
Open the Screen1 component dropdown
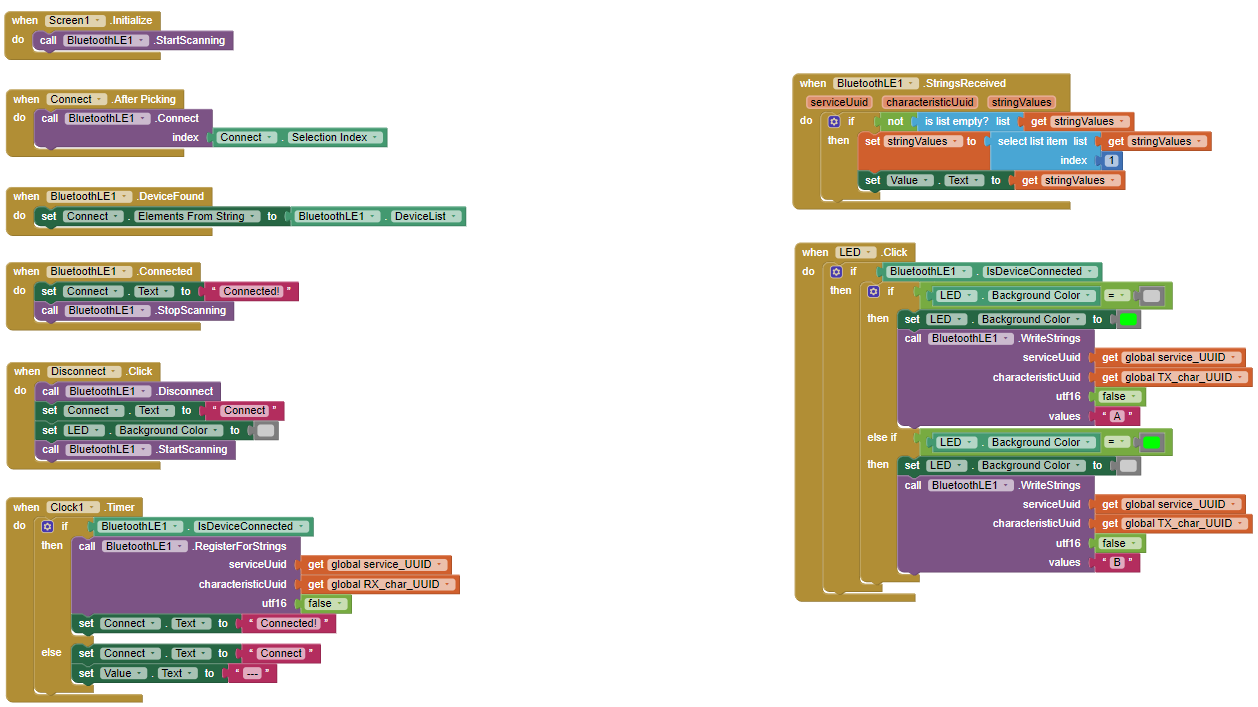(x=76, y=20)
